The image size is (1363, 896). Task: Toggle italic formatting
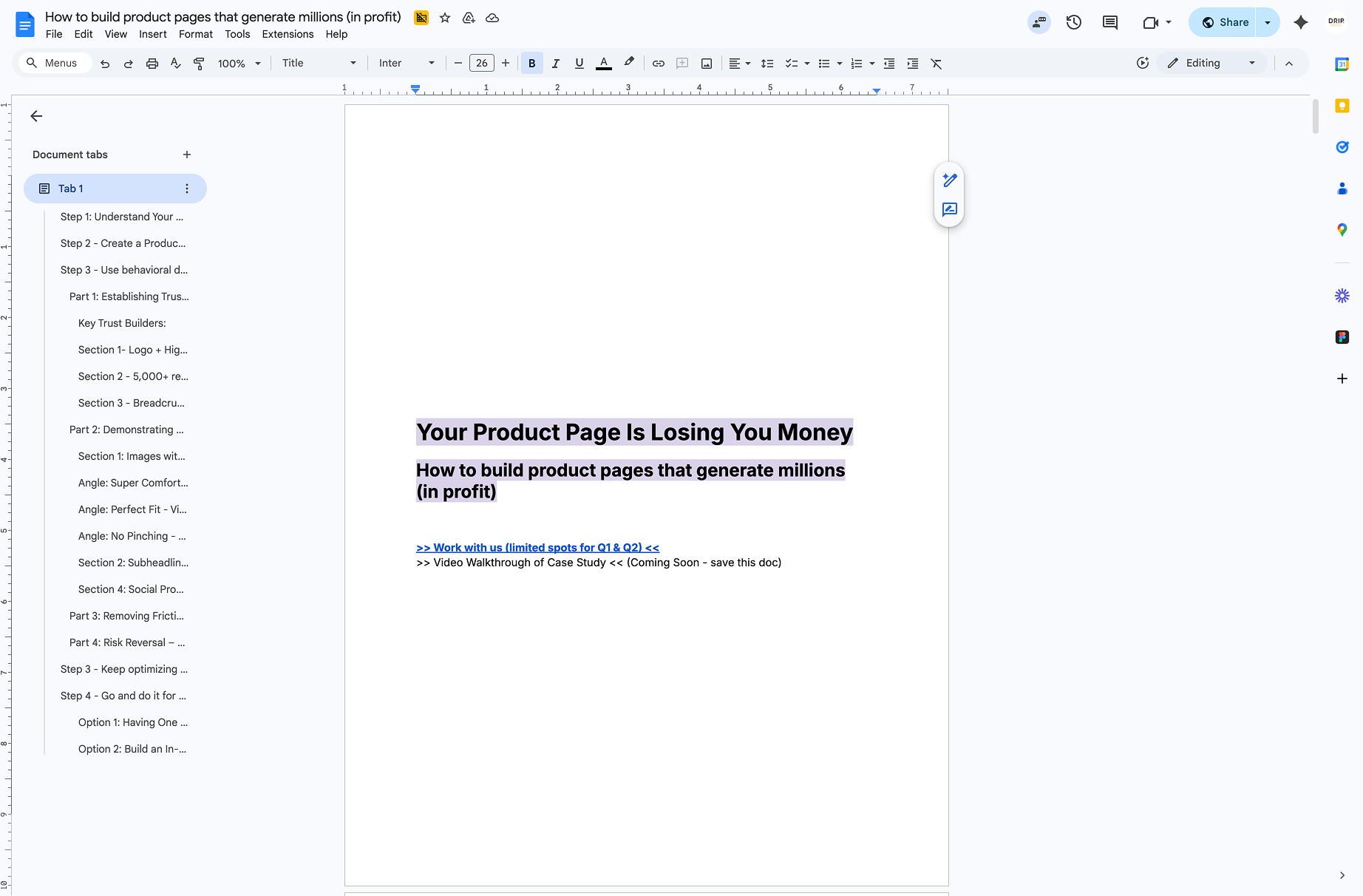555,64
